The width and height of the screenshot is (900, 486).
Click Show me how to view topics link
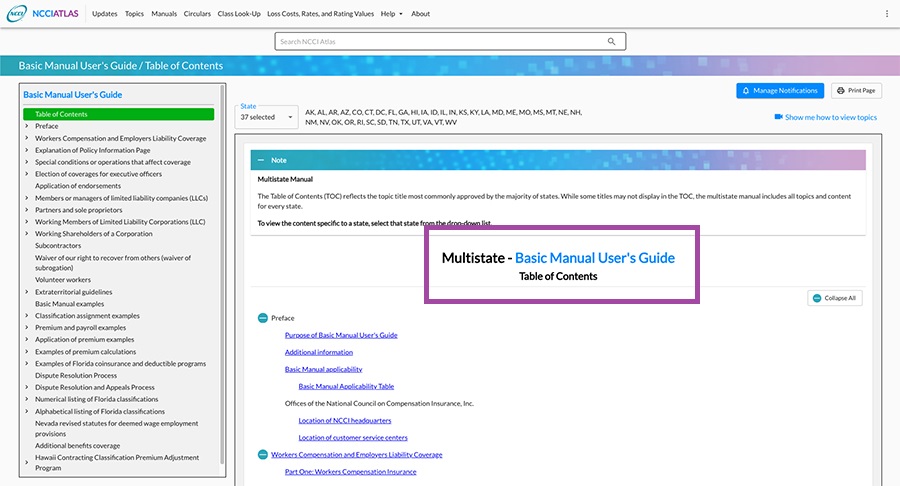[x=831, y=117]
